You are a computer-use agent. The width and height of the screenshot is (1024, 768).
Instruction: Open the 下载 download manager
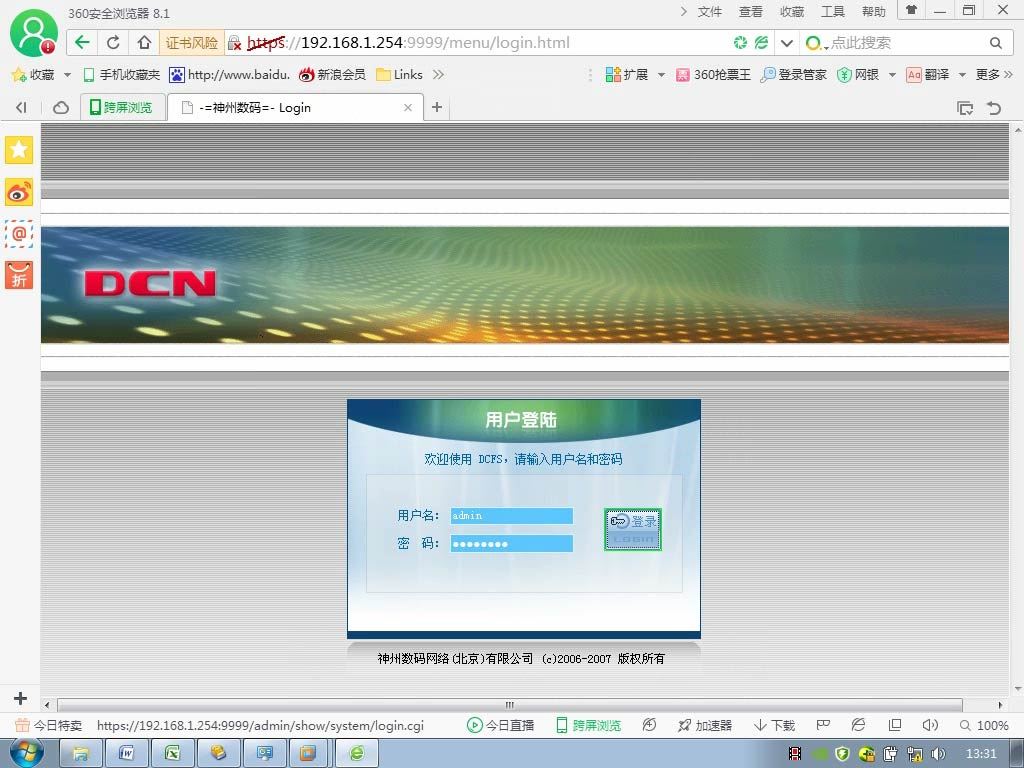click(775, 726)
